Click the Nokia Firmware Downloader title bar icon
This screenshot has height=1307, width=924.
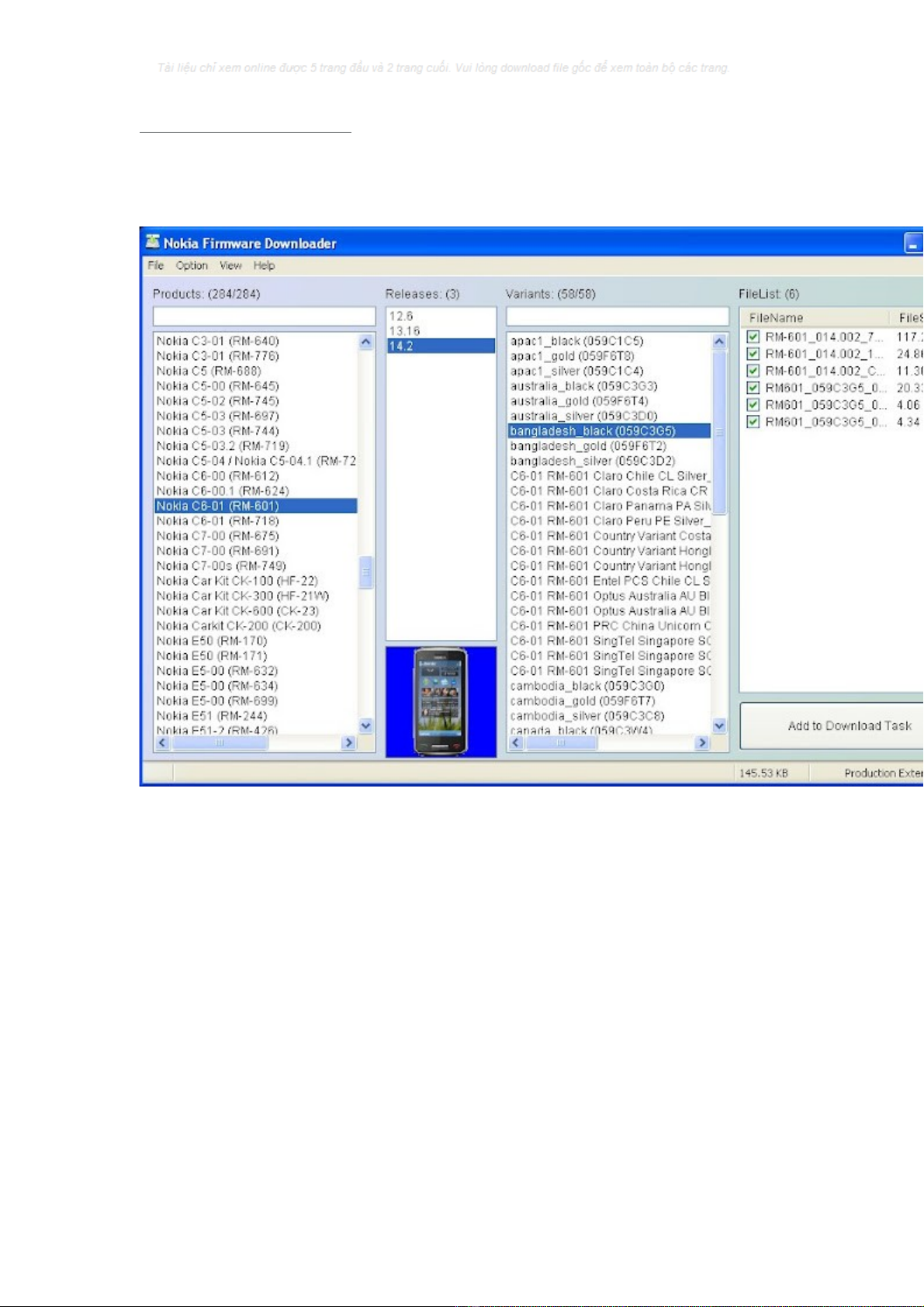tap(153, 242)
